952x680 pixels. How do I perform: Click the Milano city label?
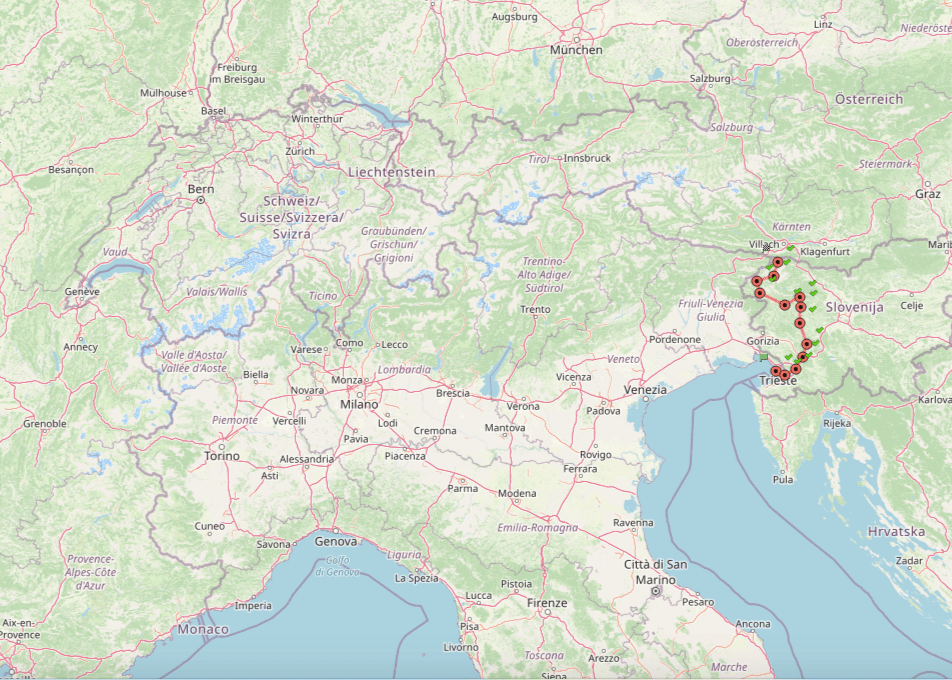coord(358,404)
